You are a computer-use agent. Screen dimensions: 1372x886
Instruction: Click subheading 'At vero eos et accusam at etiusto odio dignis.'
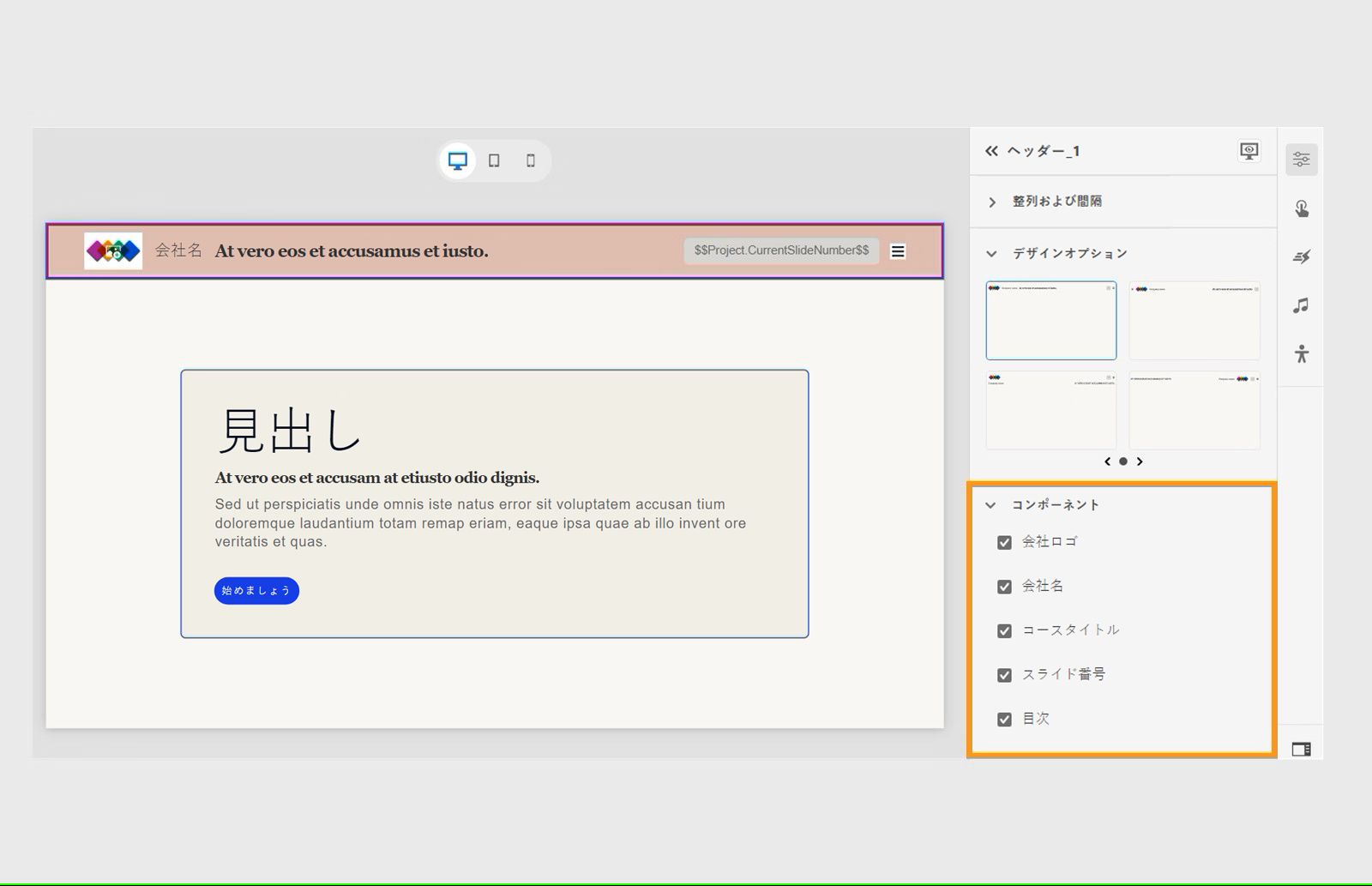pyautogui.click(x=377, y=478)
